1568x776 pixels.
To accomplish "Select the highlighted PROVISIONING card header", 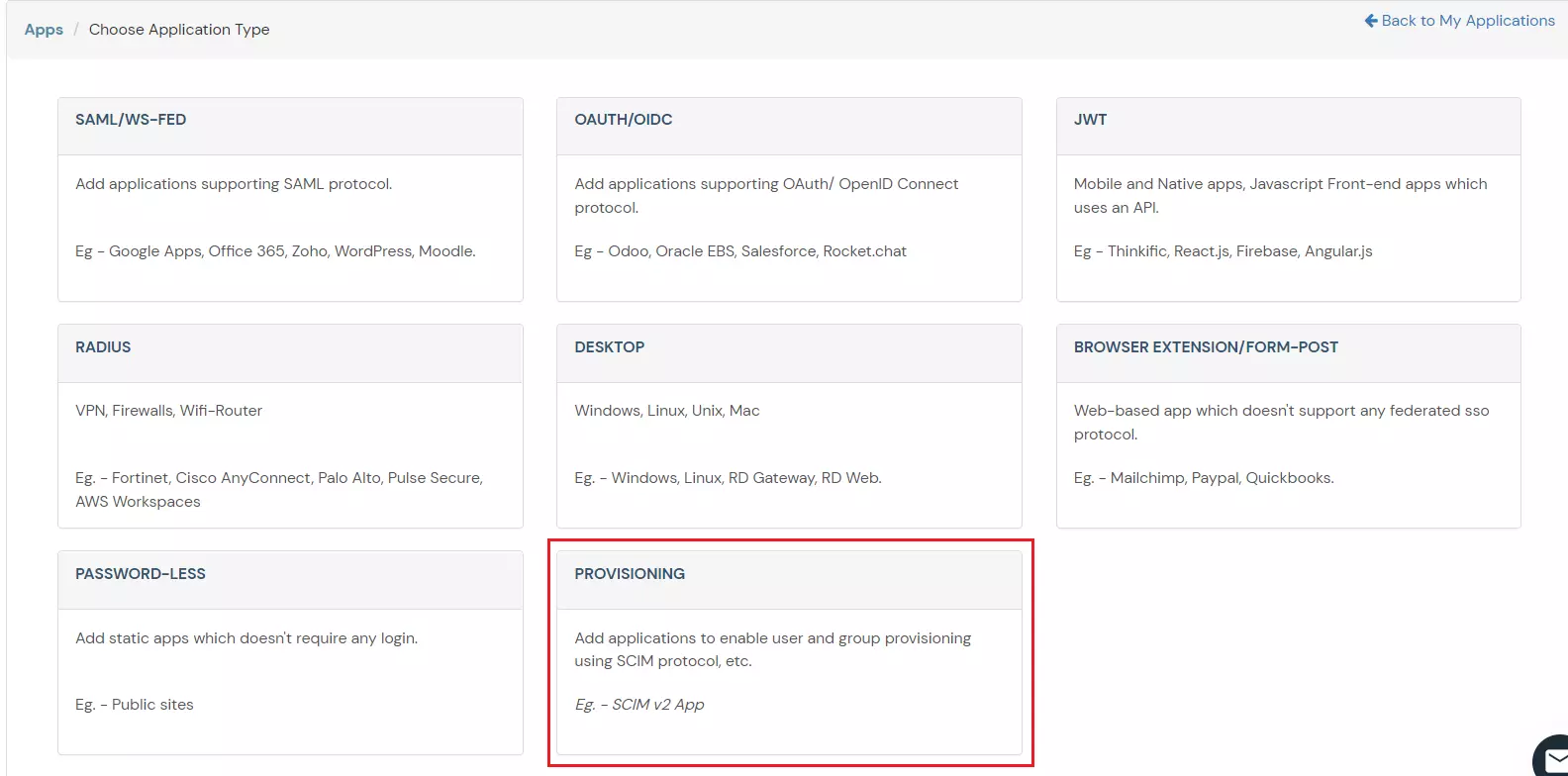I will tap(630, 574).
